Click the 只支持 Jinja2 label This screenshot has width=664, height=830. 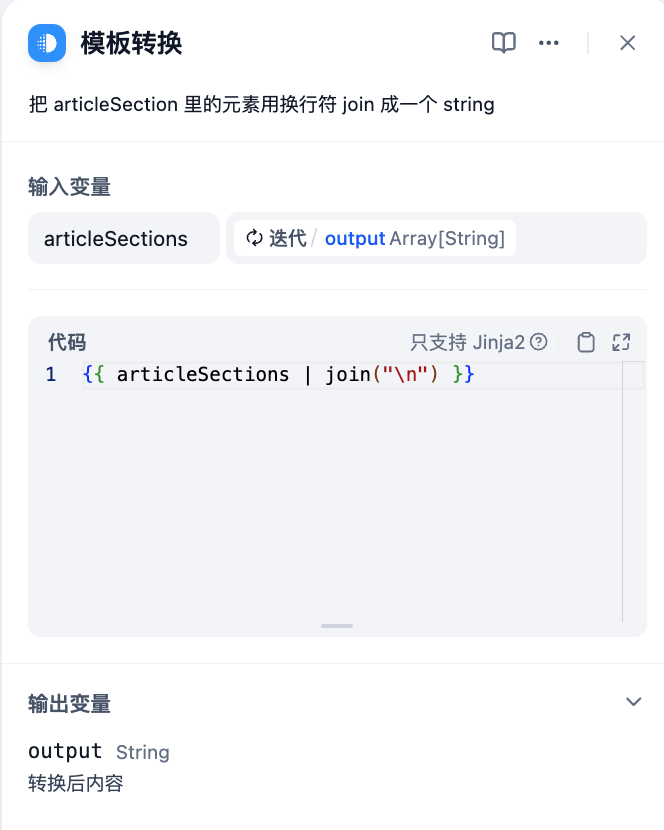(x=468, y=342)
